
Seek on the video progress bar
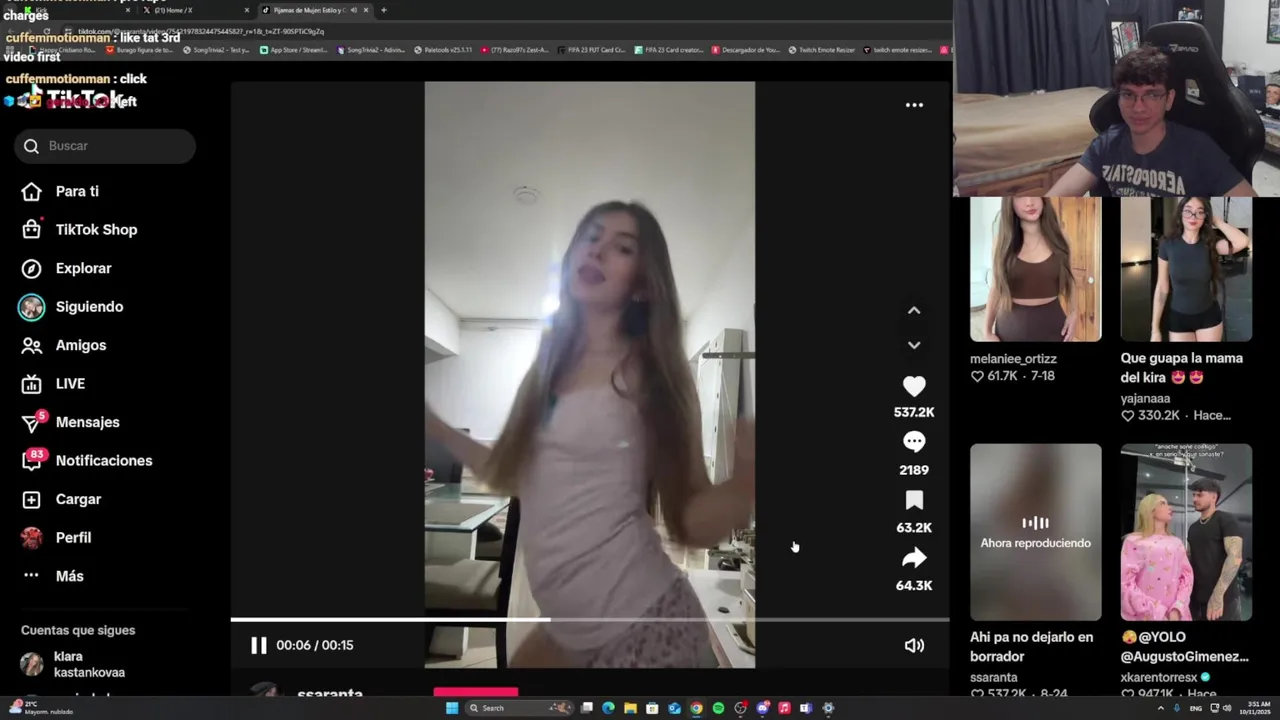coord(590,620)
